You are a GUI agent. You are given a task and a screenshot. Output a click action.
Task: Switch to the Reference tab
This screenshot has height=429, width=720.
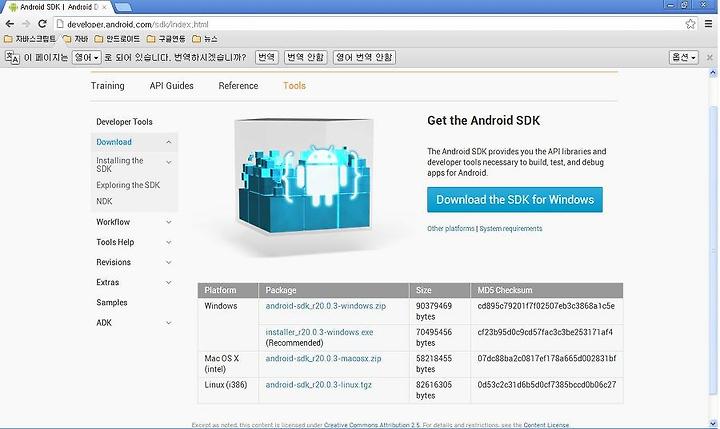[x=238, y=86]
